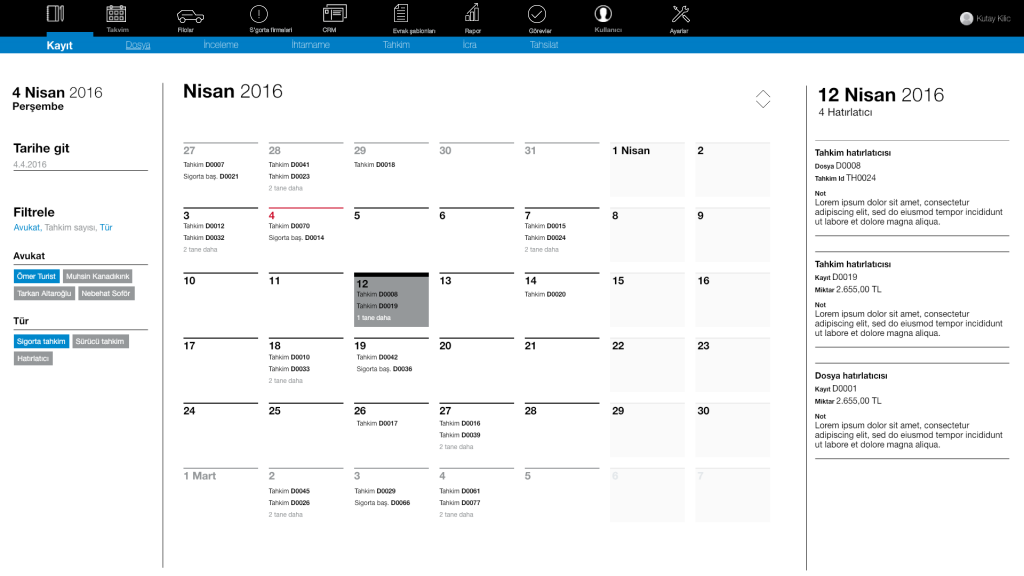Click the Kullanıcı user icon

click(603, 14)
